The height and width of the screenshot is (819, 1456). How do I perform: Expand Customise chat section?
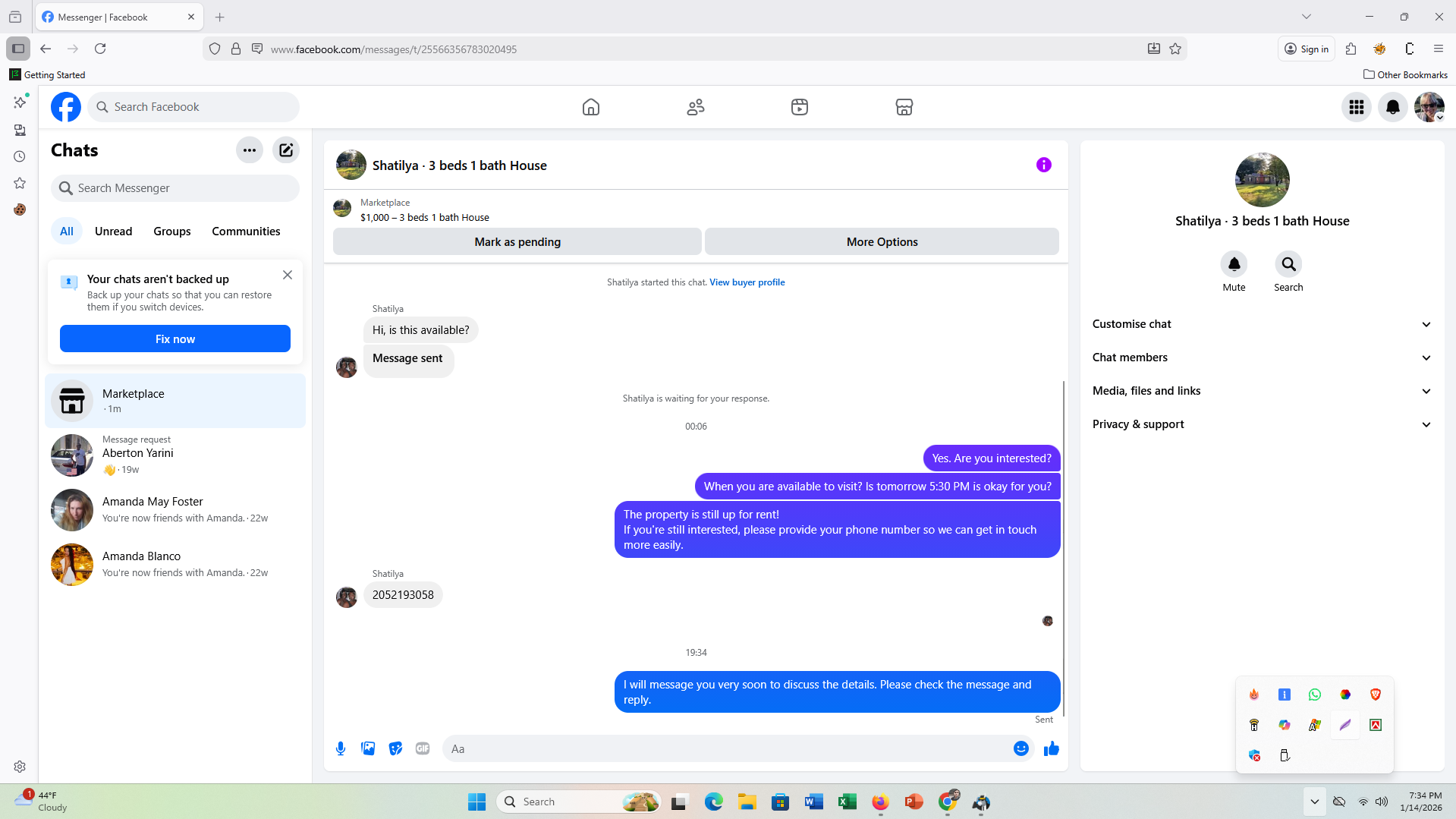1263,324
